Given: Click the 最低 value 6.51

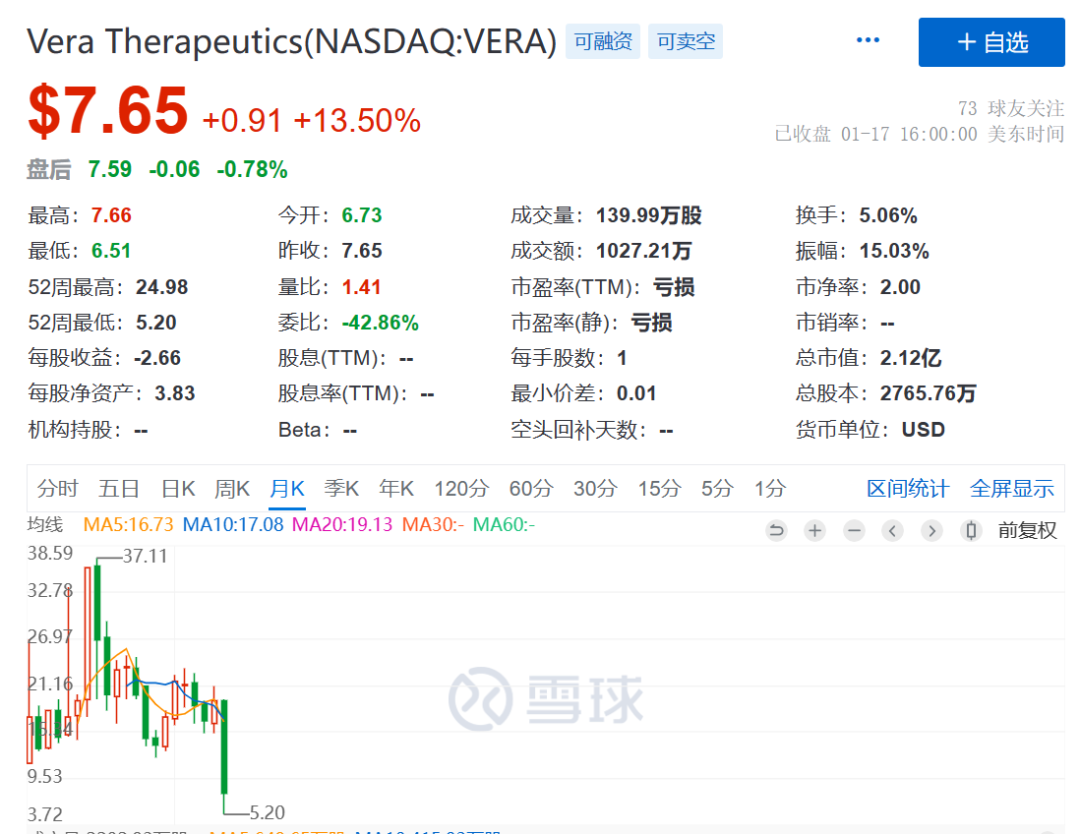Looking at the screenshot, I should point(111,251).
